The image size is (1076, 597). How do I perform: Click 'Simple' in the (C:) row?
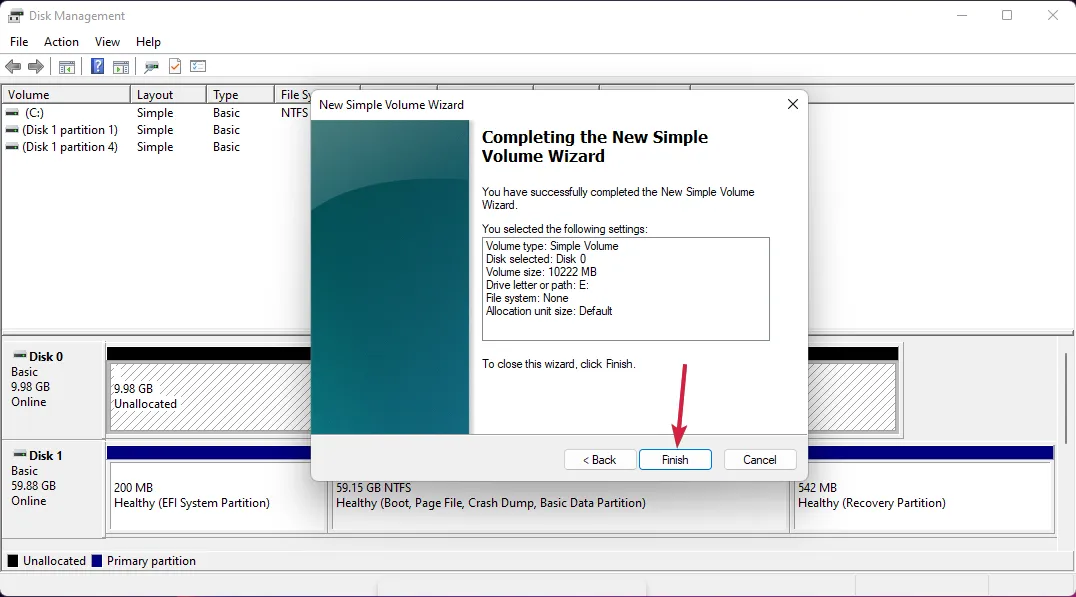coord(155,113)
